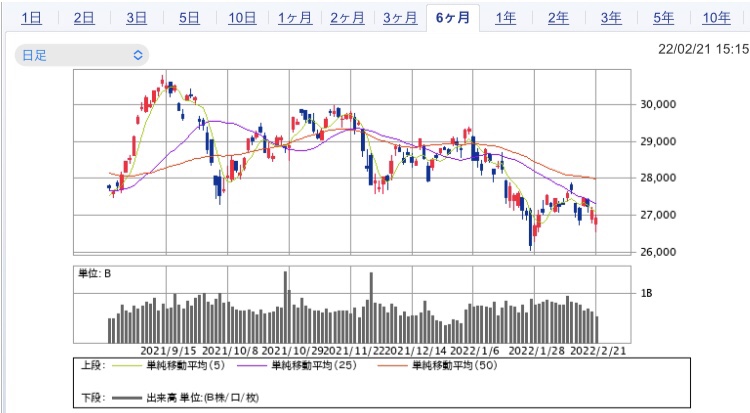Click the 2022/1/28 date label

click(536, 351)
